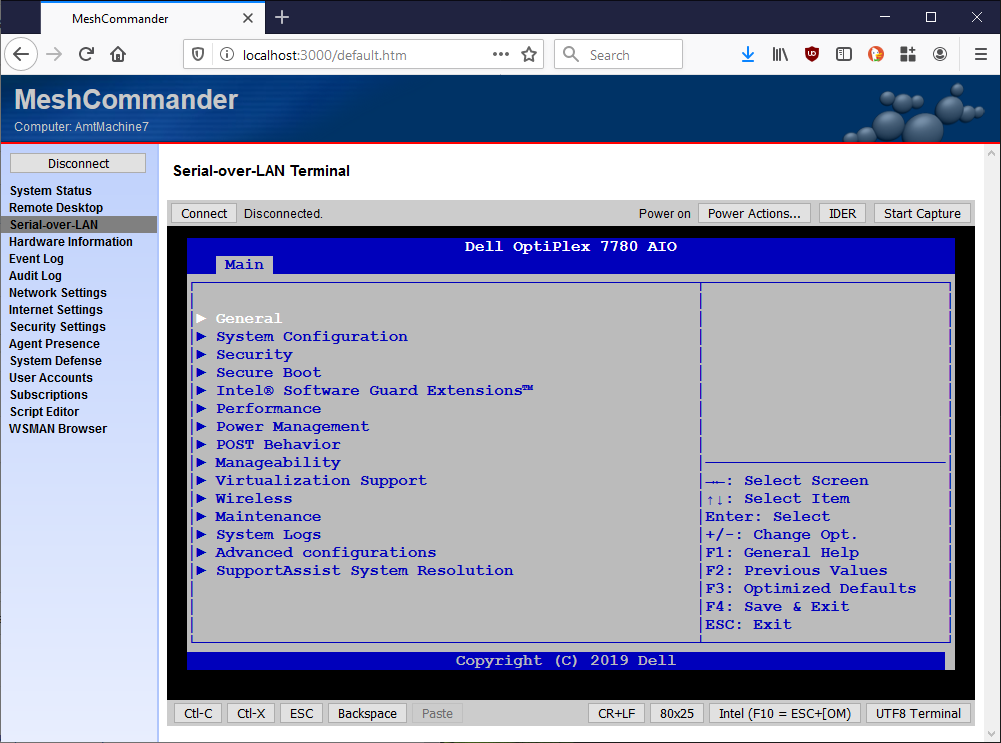The height and width of the screenshot is (743, 1001).
Task: Select Maintenance in BIOS menu
Action: point(268,516)
